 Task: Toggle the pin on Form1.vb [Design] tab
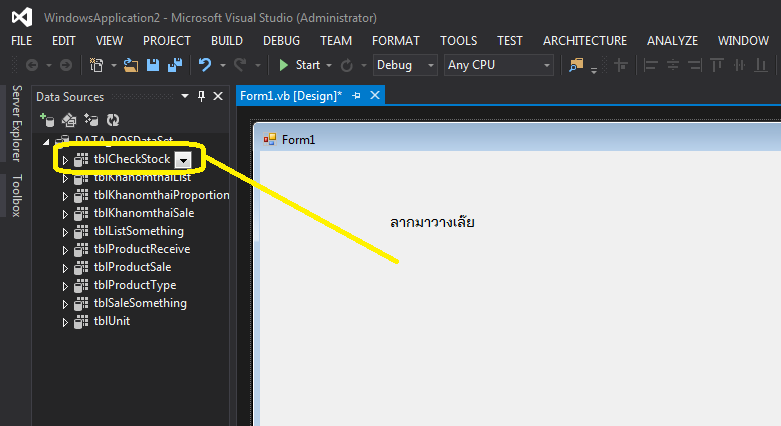pos(356,96)
